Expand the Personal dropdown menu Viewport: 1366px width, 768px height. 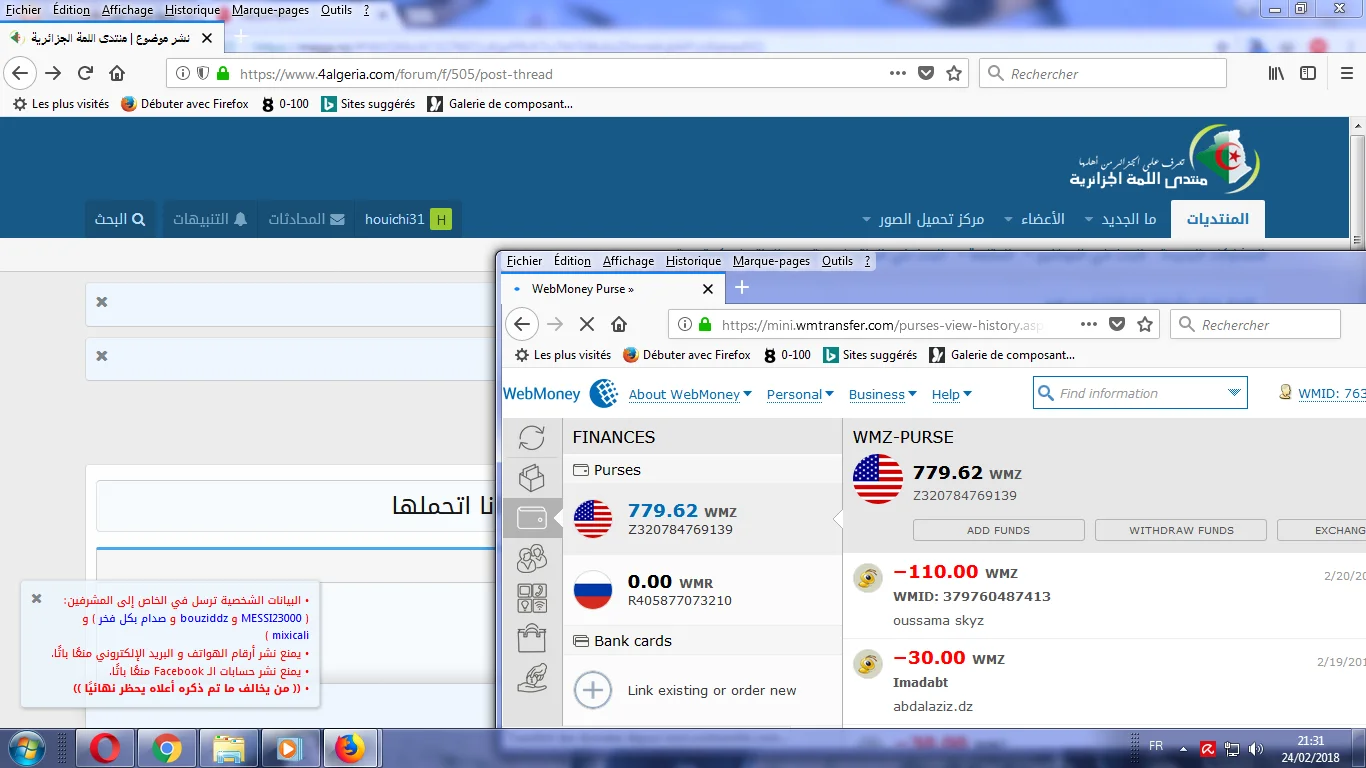click(800, 394)
